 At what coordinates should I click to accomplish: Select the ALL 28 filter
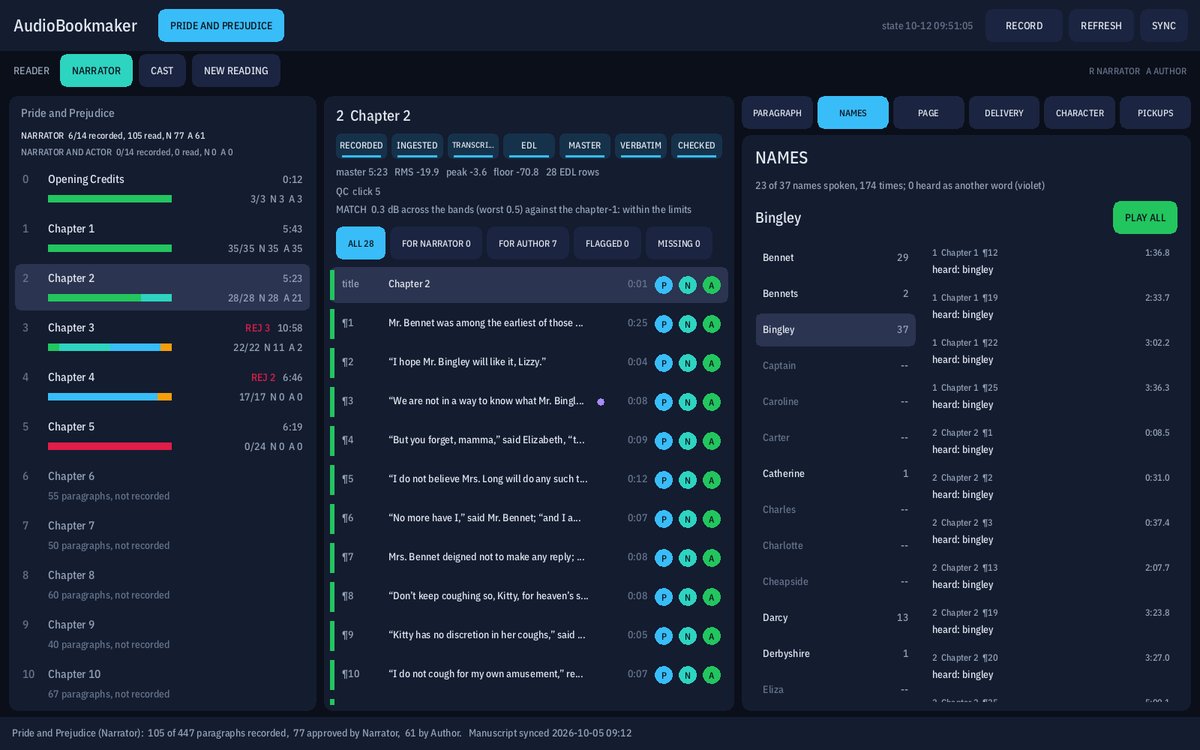[360, 243]
